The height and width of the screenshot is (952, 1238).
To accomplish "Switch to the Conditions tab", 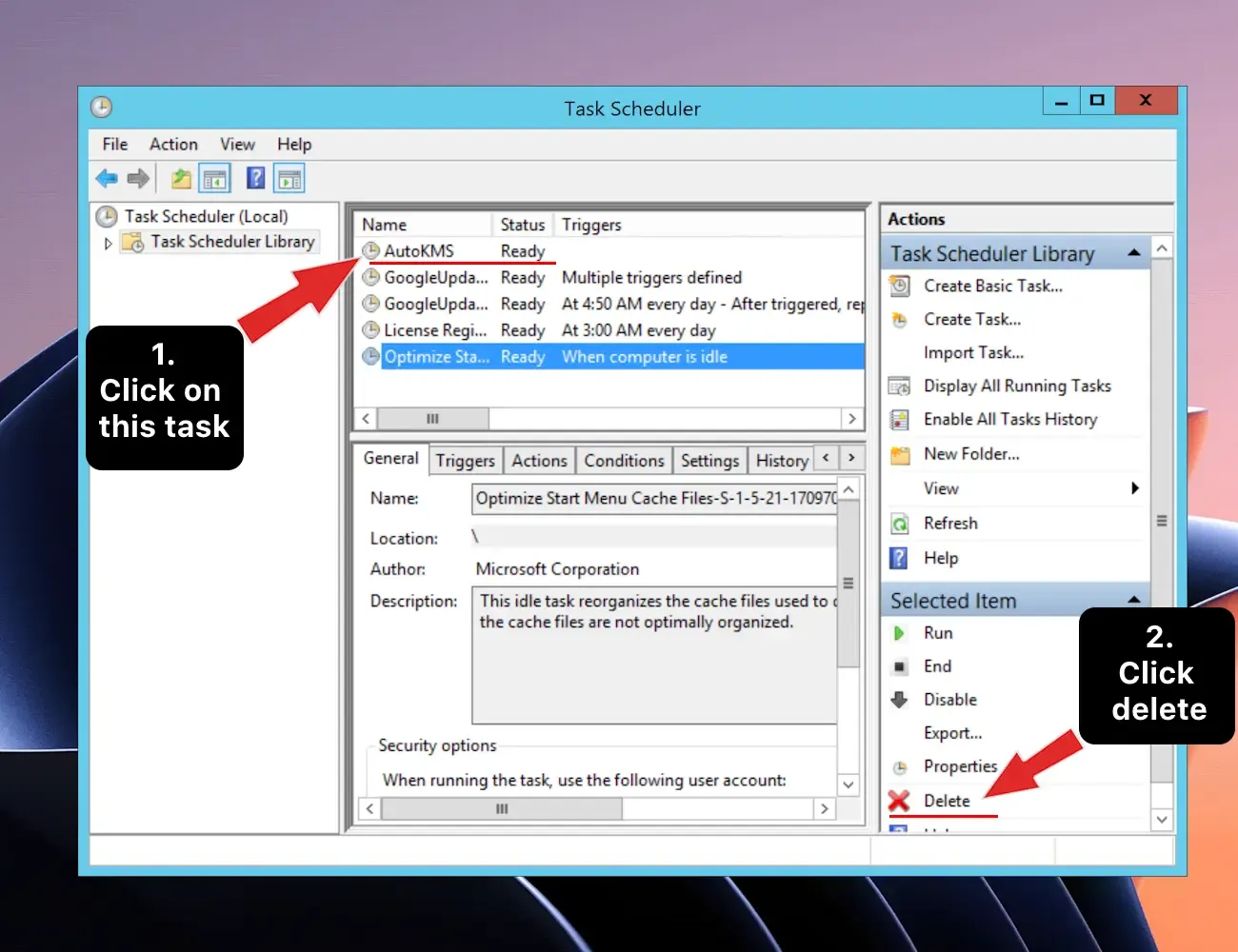I will click(623, 460).
